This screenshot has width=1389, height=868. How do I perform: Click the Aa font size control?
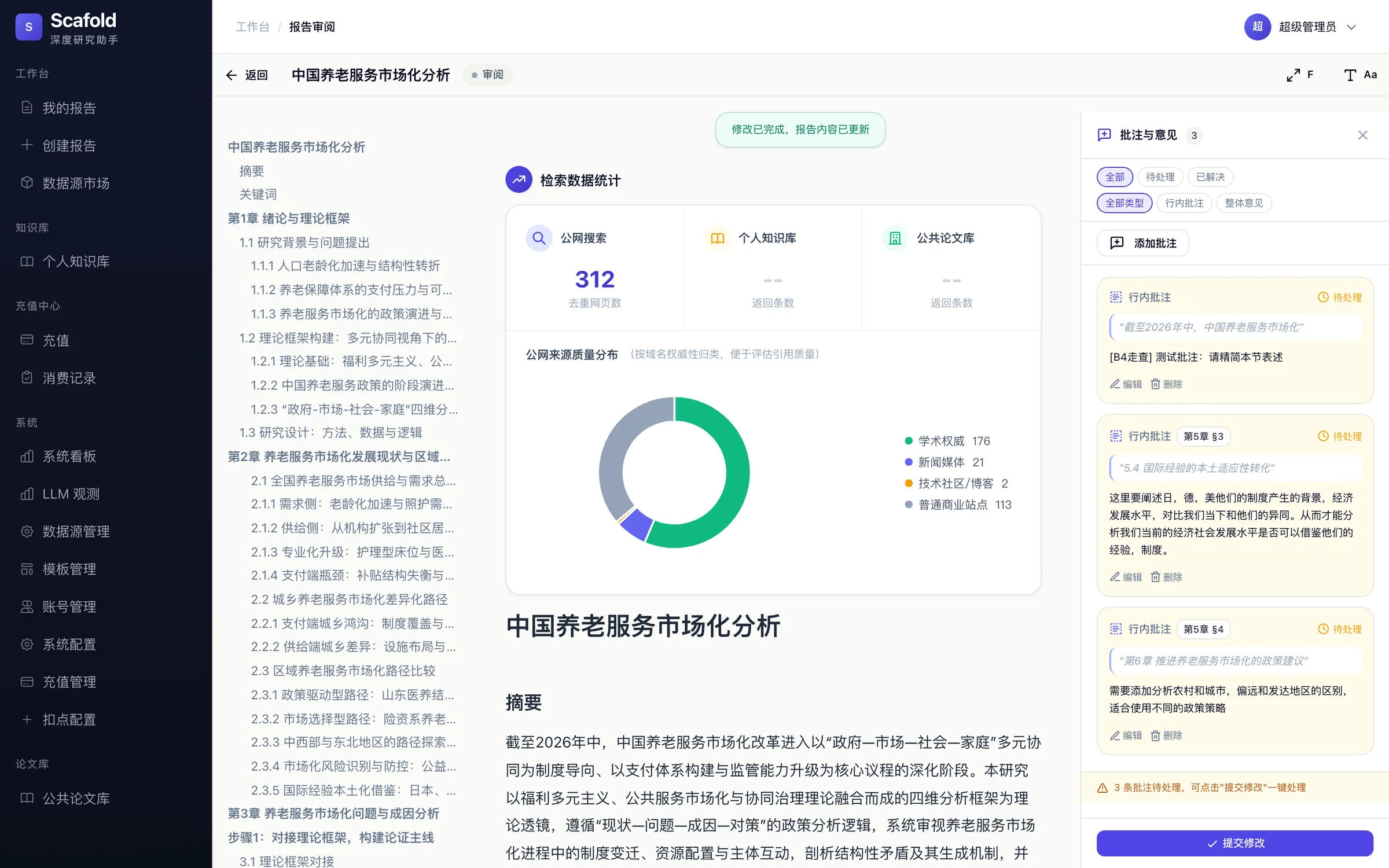click(x=1360, y=75)
